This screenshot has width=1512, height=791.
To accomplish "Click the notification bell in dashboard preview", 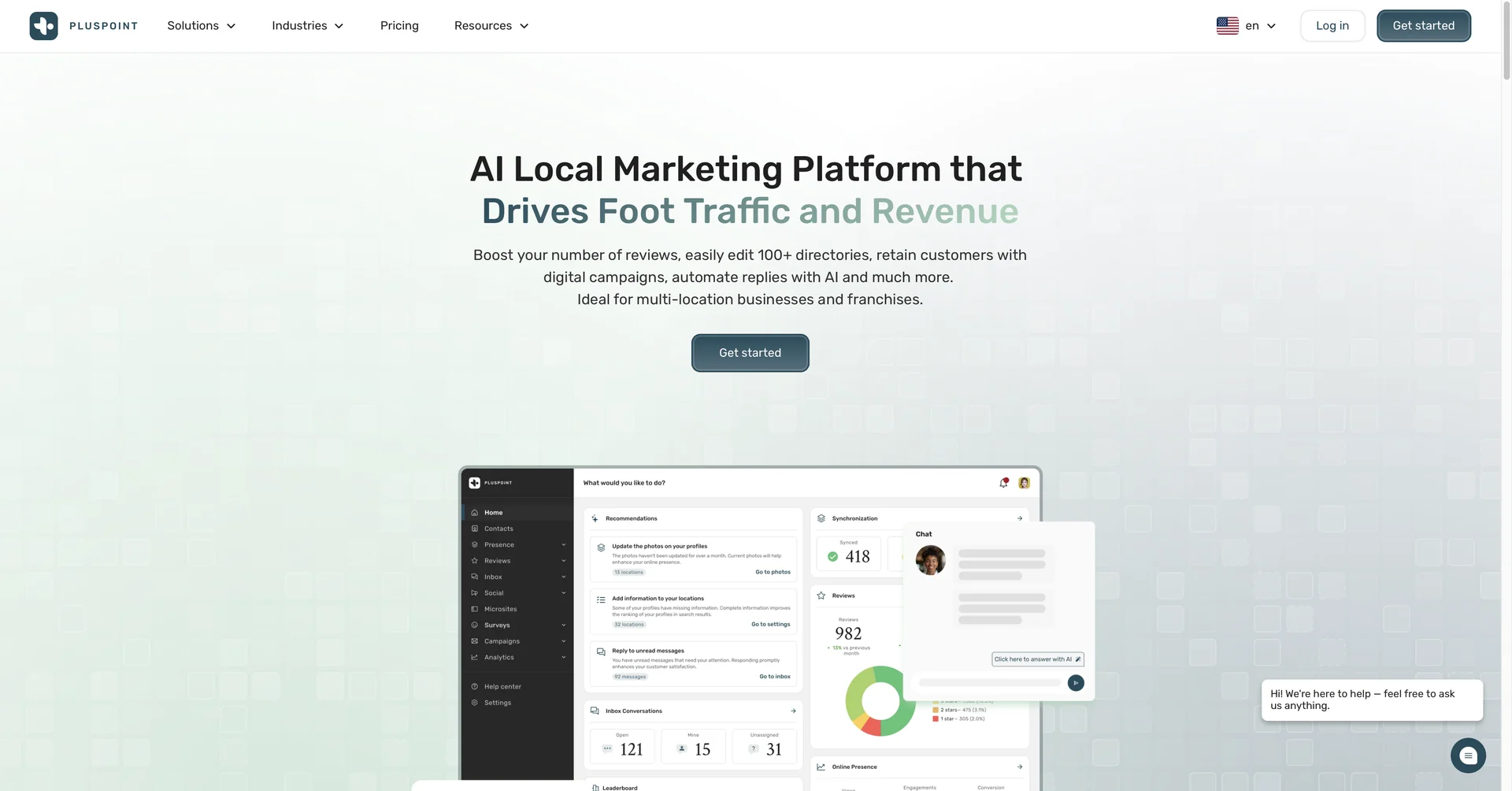I will (1003, 483).
